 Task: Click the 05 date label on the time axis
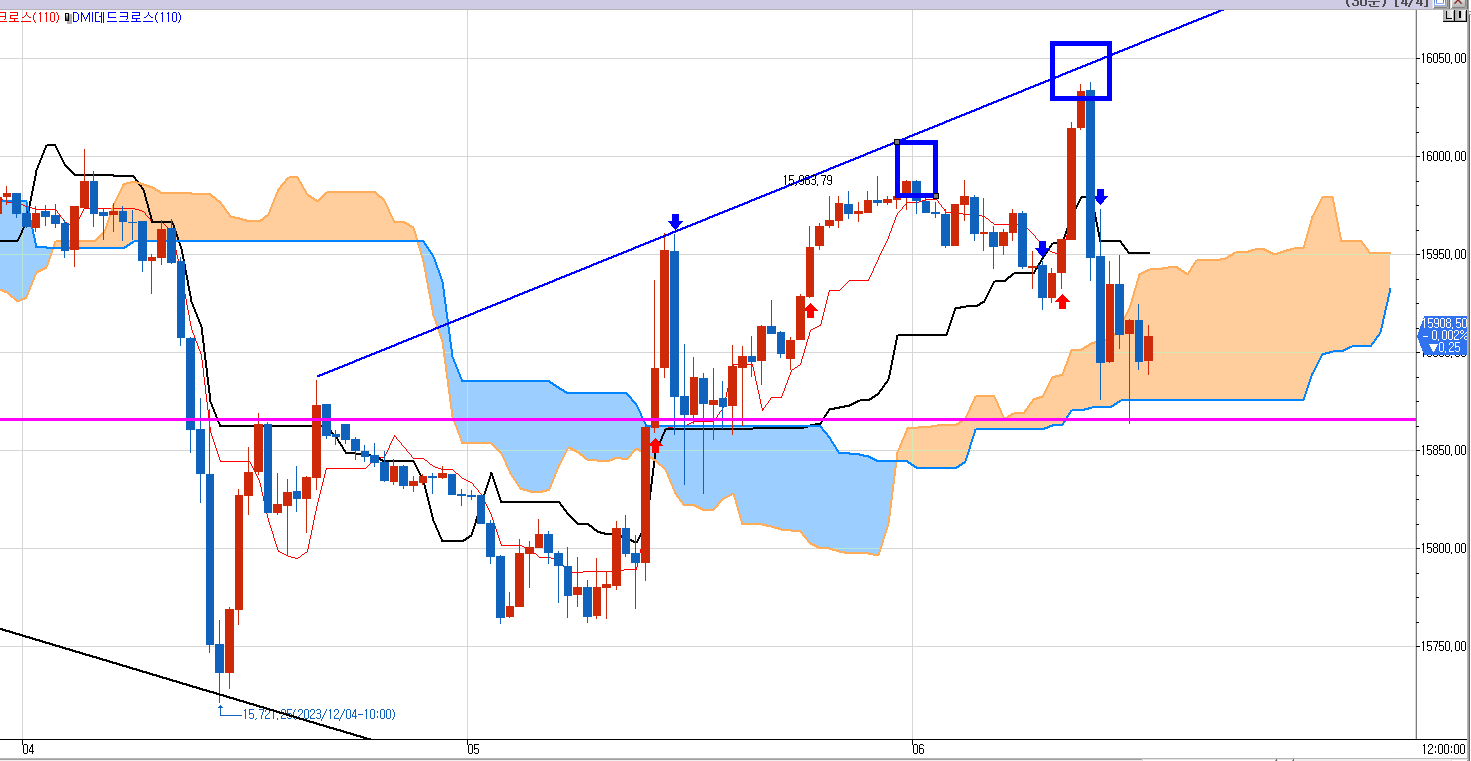coord(473,749)
